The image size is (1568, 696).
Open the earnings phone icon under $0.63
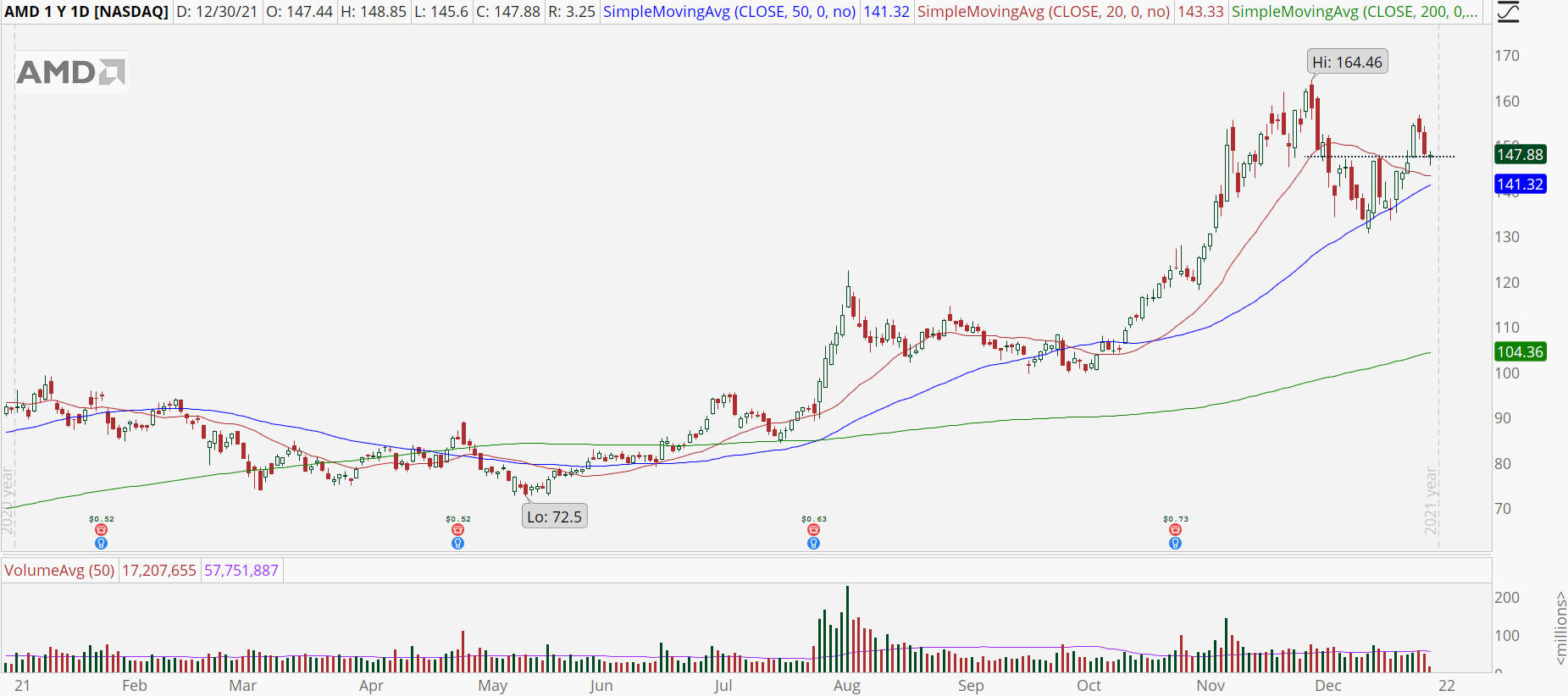[x=814, y=530]
